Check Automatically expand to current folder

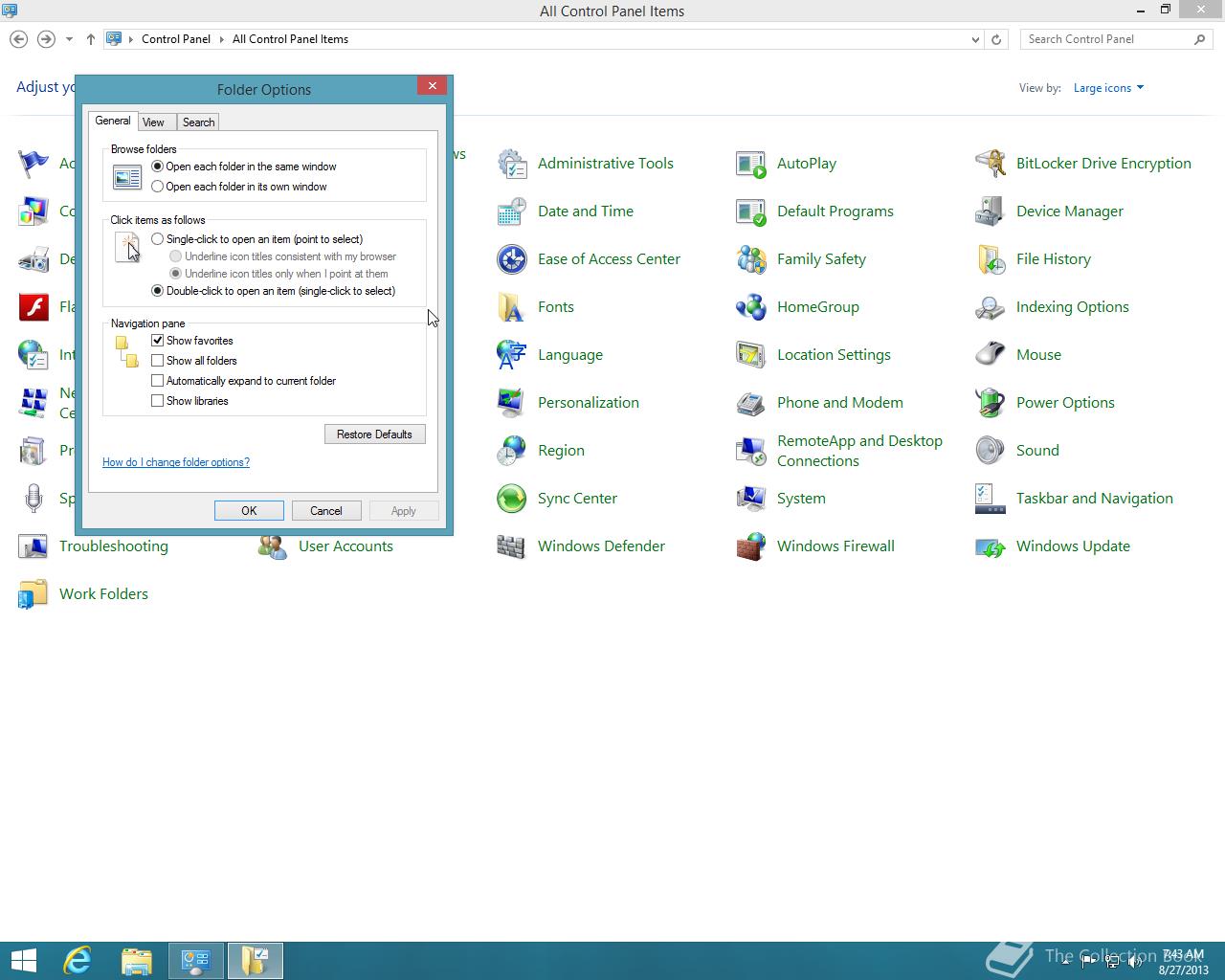click(x=158, y=381)
